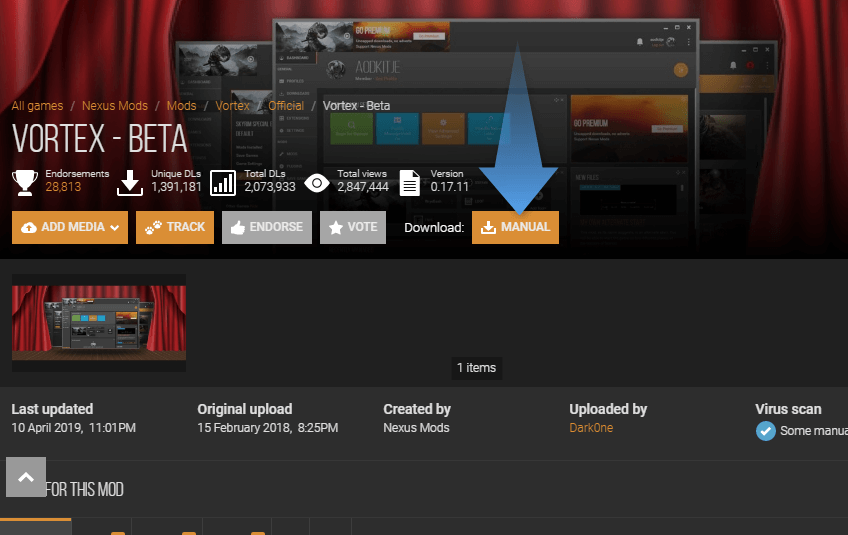Image resolution: width=848 pixels, height=535 pixels.
Task: Open the Add Media dropdown
Action: (70, 227)
